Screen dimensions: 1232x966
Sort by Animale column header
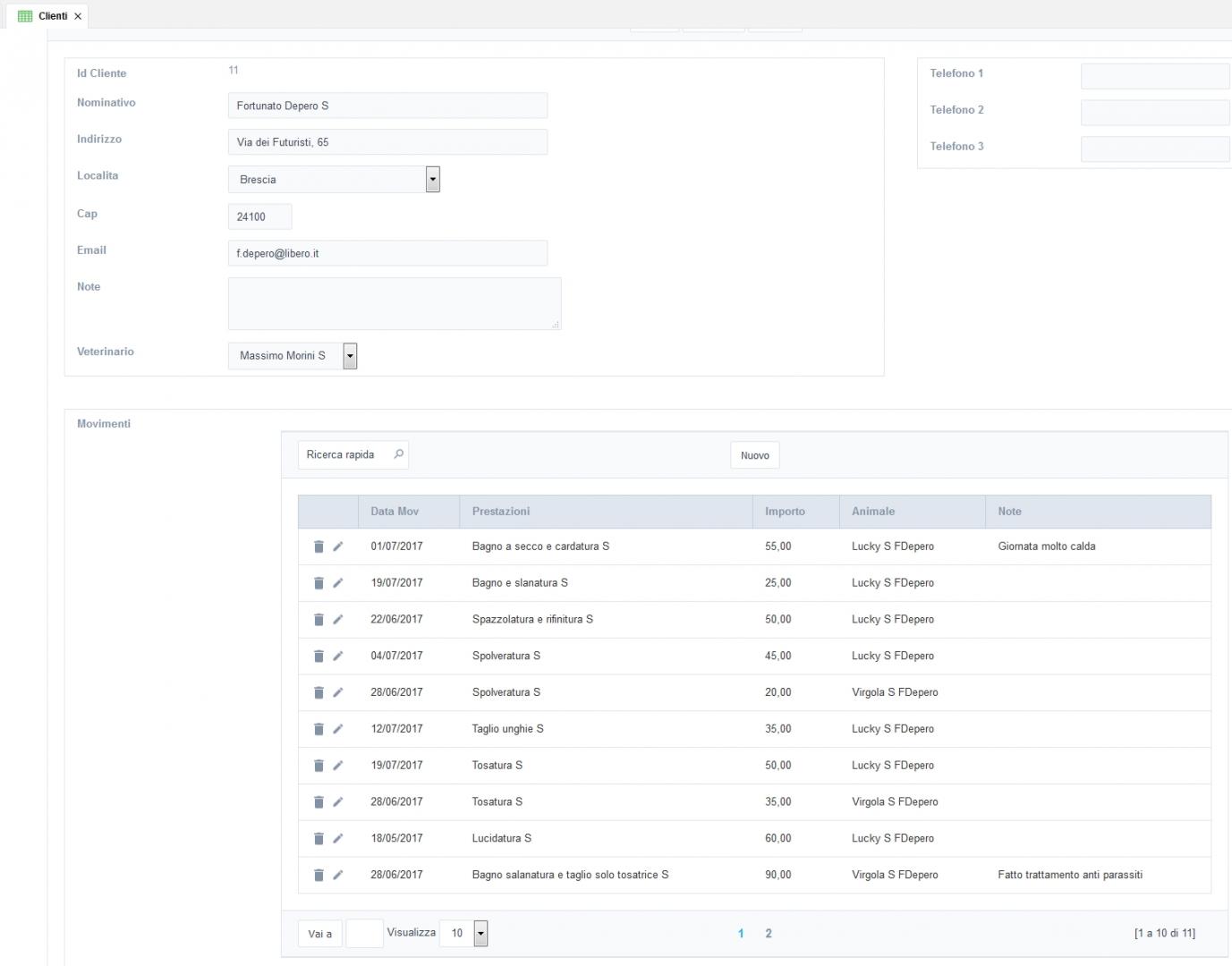click(x=912, y=512)
